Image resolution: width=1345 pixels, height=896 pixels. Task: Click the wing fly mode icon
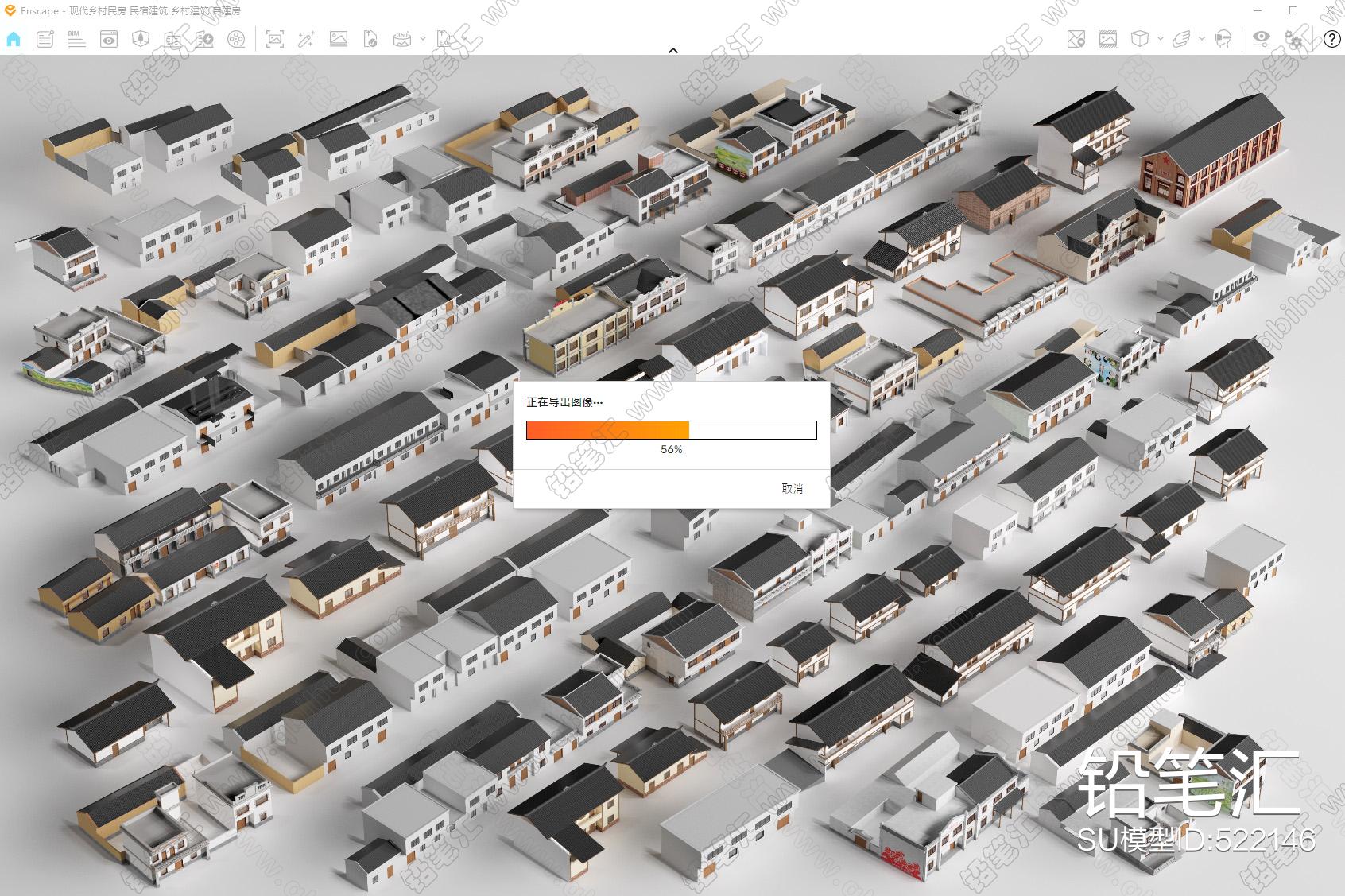point(1182,38)
